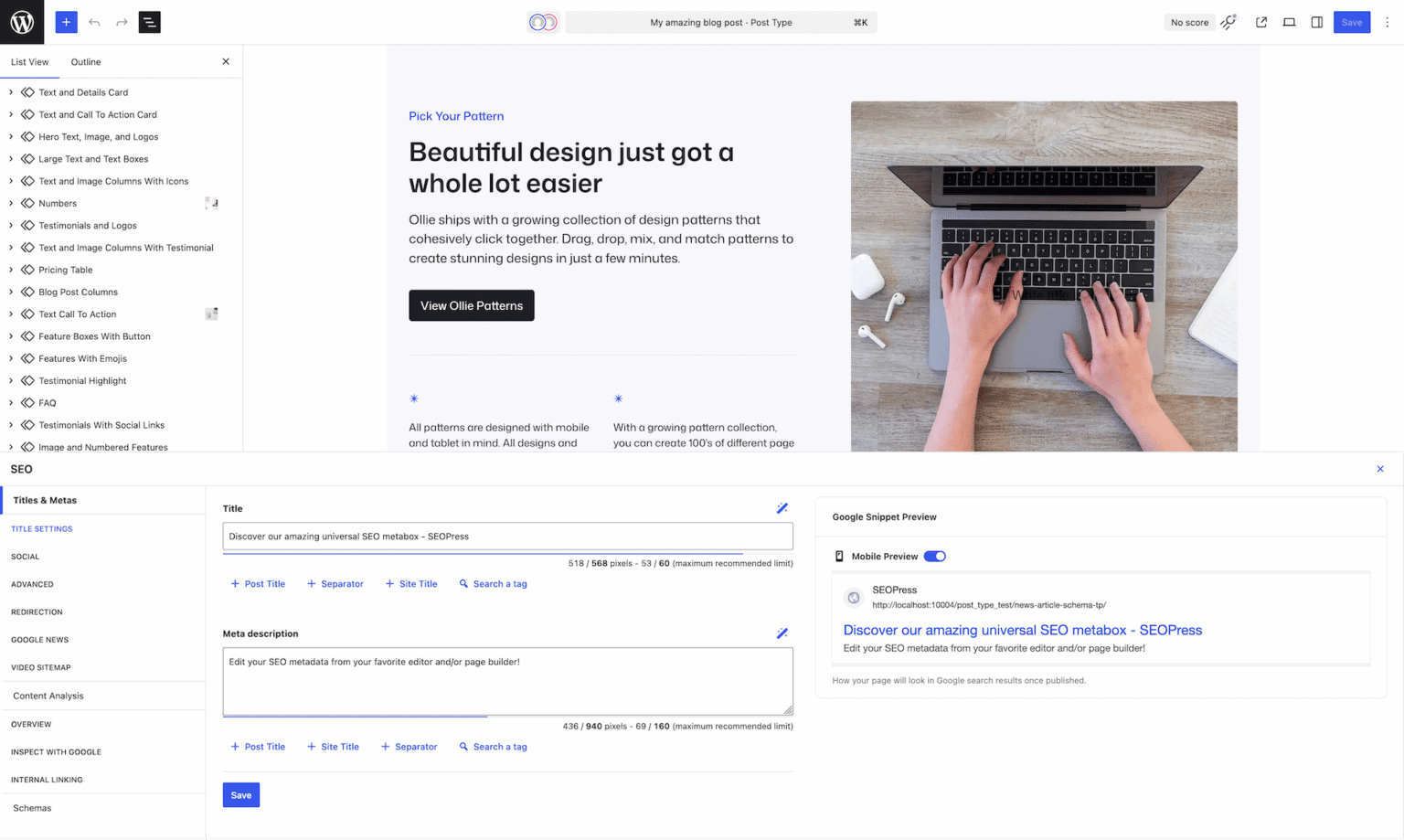Image resolution: width=1404 pixels, height=840 pixels.
Task: Click the AI magic wand beside Meta description
Action: pos(782,633)
